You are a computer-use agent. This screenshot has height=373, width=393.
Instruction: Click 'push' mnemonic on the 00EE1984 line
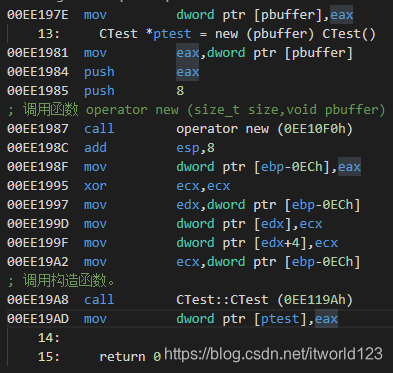[x=99, y=72]
